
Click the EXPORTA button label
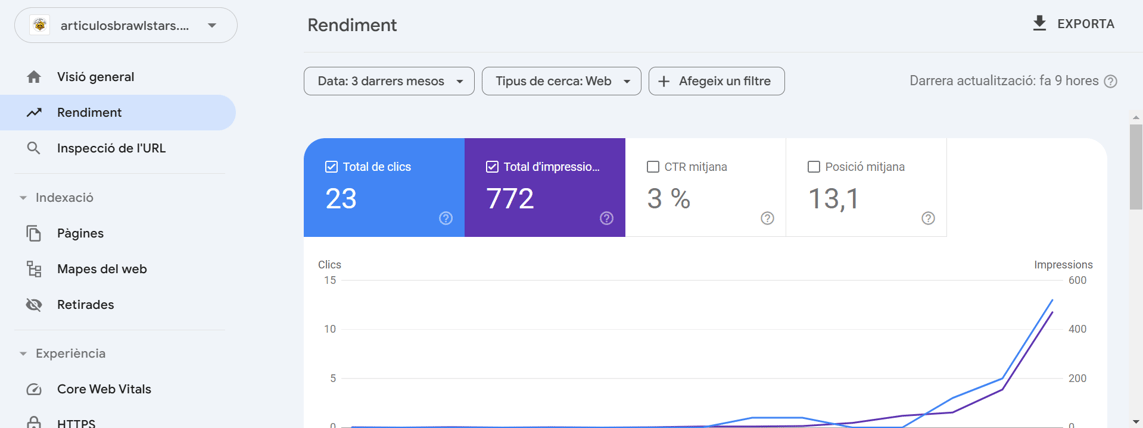tap(1086, 24)
